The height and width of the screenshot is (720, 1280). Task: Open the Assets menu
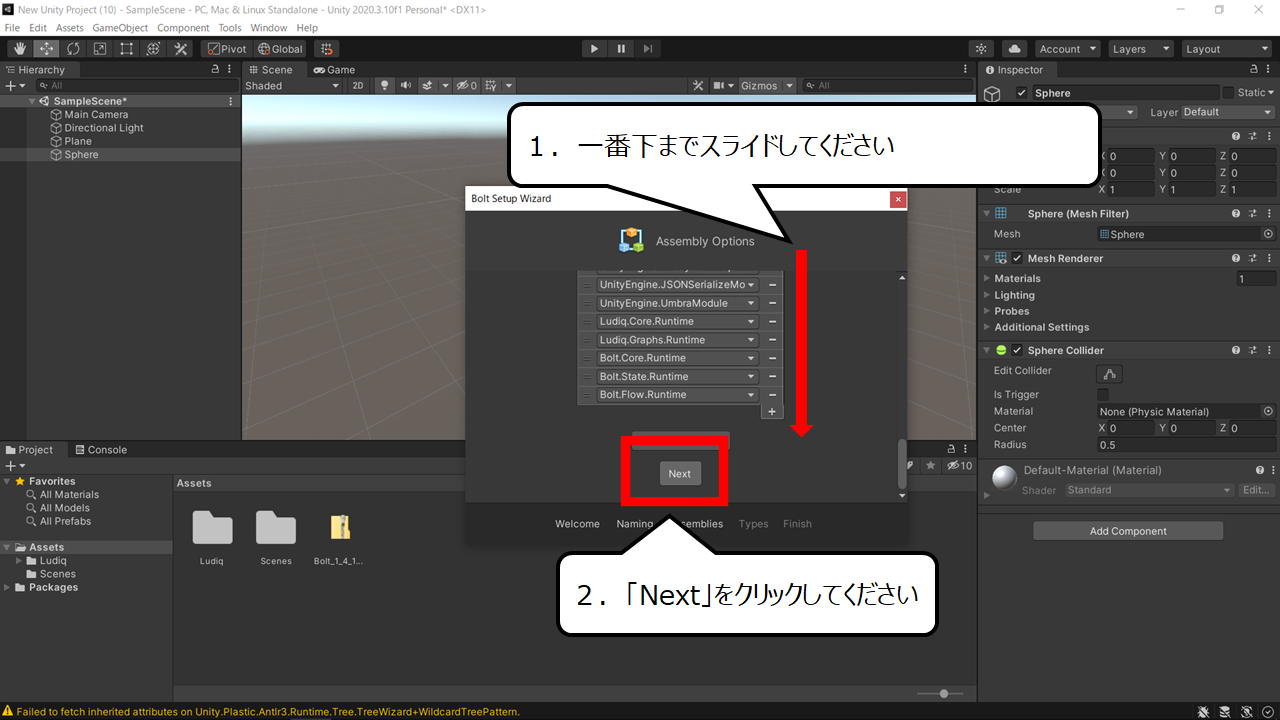pyautogui.click(x=70, y=28)
